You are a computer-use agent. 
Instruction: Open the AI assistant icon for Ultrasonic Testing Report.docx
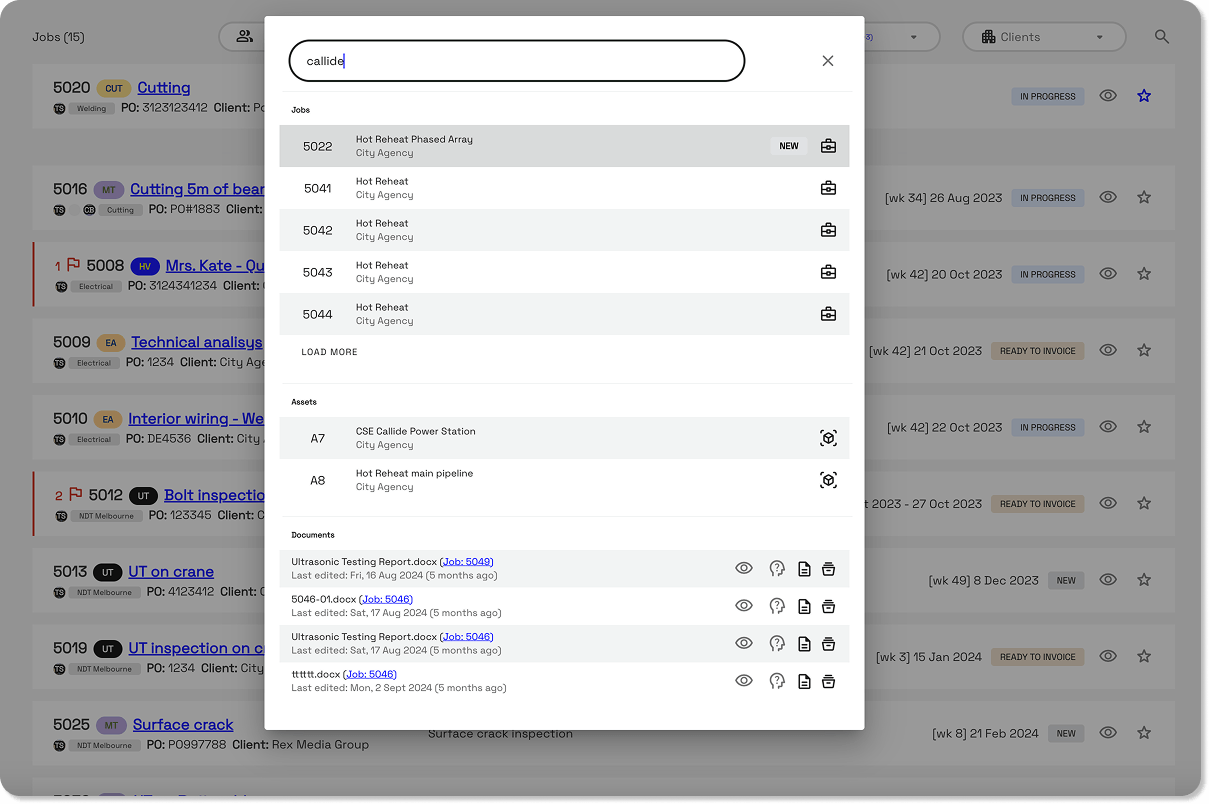[x=777, y=568]
